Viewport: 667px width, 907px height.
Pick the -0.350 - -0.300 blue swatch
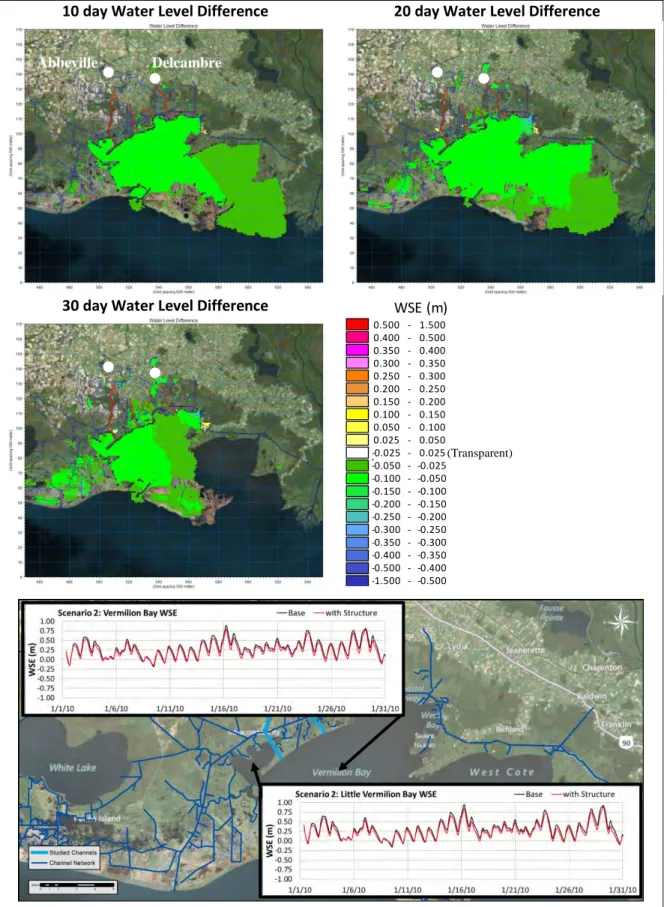358,542
